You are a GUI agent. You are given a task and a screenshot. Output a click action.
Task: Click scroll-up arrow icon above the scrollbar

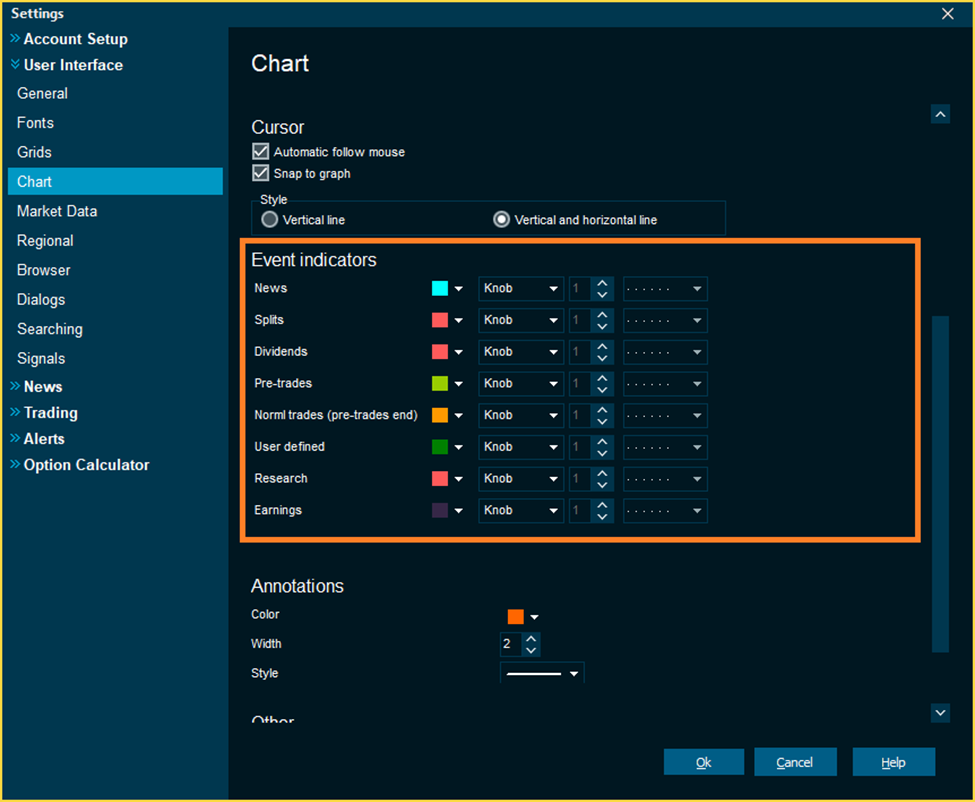point(940,114)
